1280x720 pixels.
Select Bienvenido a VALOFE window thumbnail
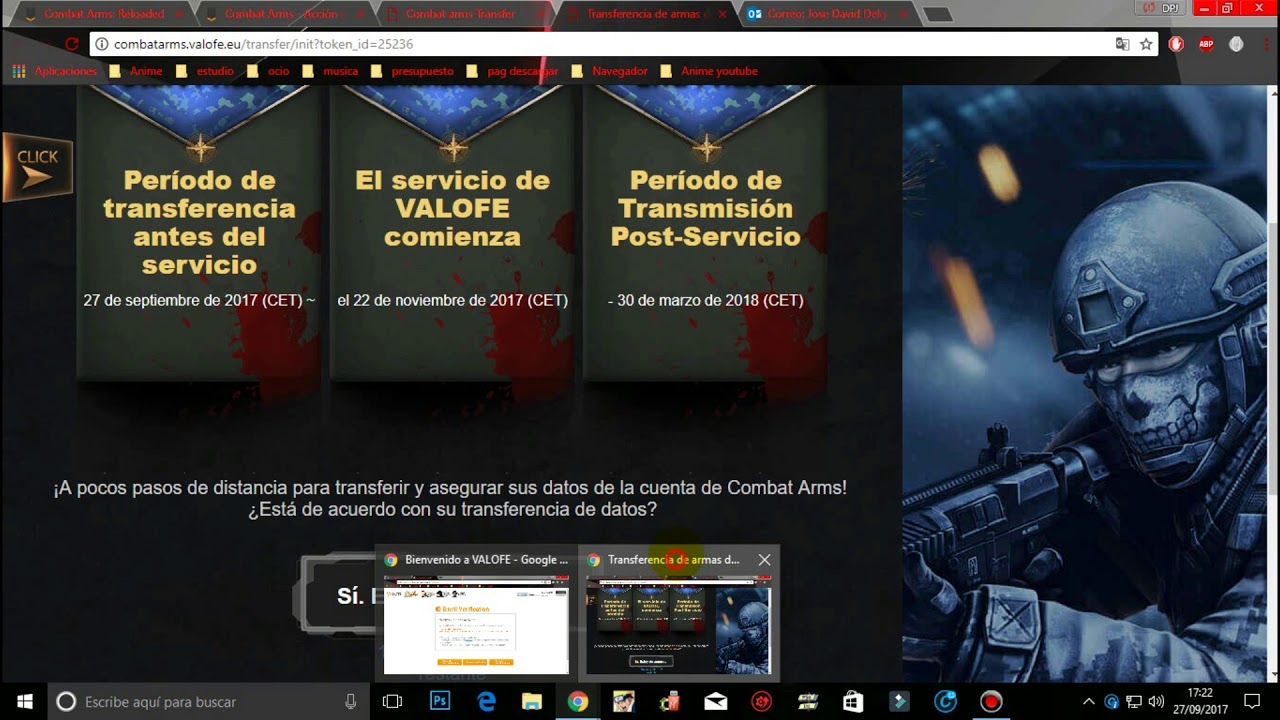coord(476,613)
